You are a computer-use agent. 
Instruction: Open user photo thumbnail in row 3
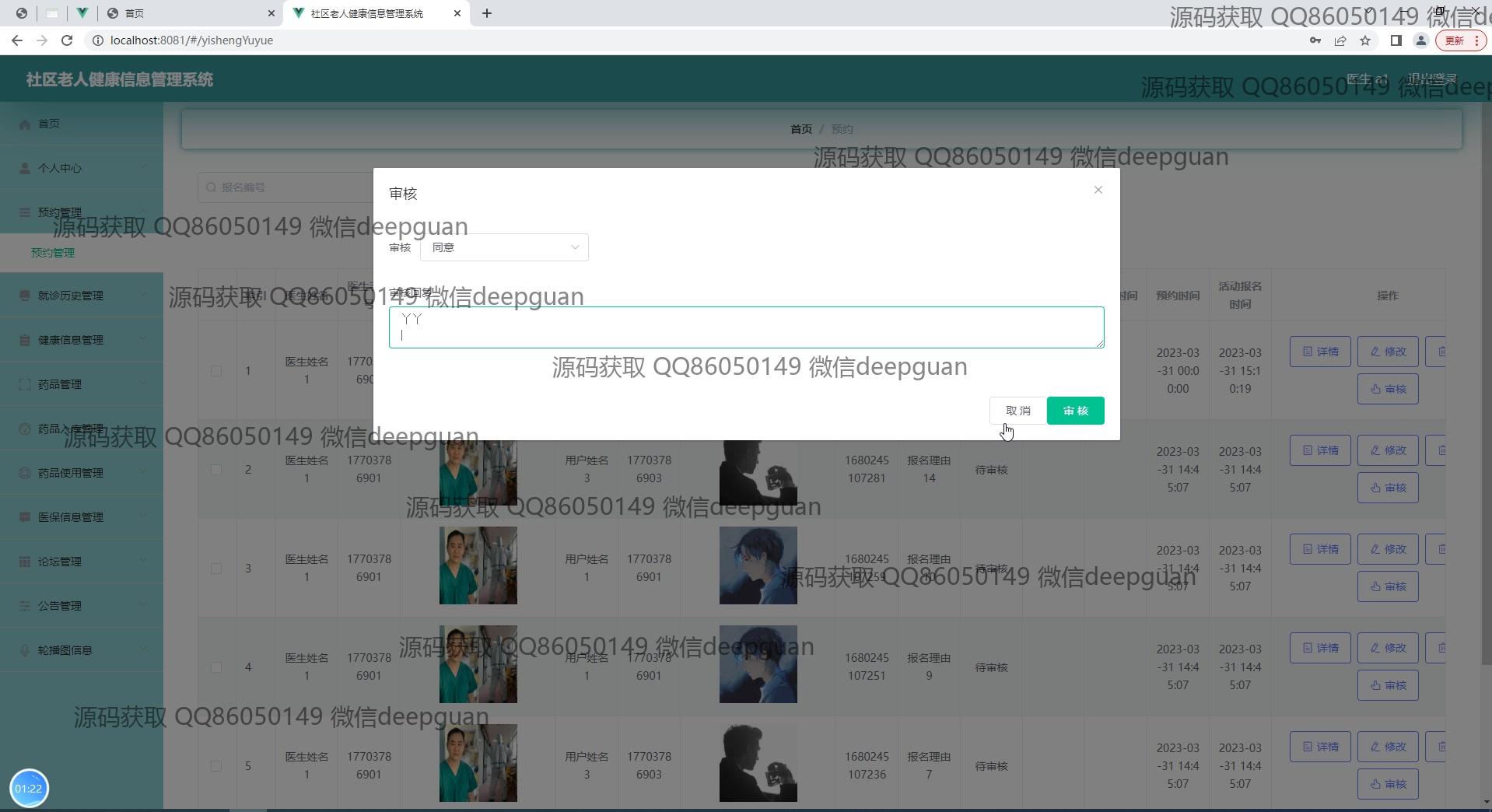point(758,565)
